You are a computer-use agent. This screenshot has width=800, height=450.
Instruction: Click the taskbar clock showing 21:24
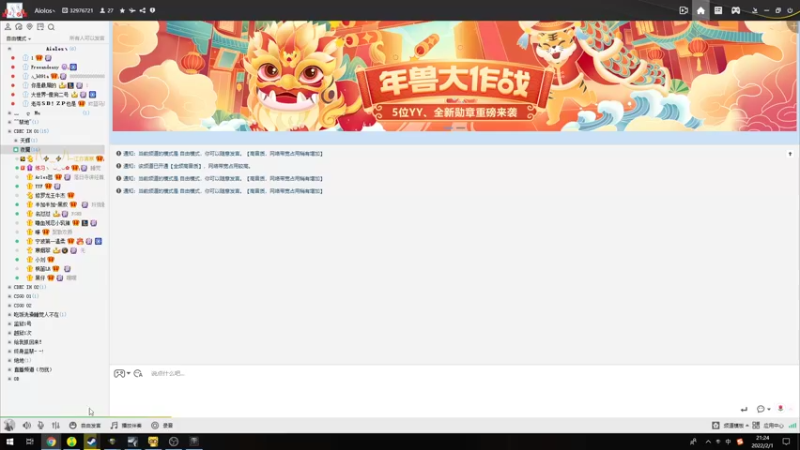762,442
